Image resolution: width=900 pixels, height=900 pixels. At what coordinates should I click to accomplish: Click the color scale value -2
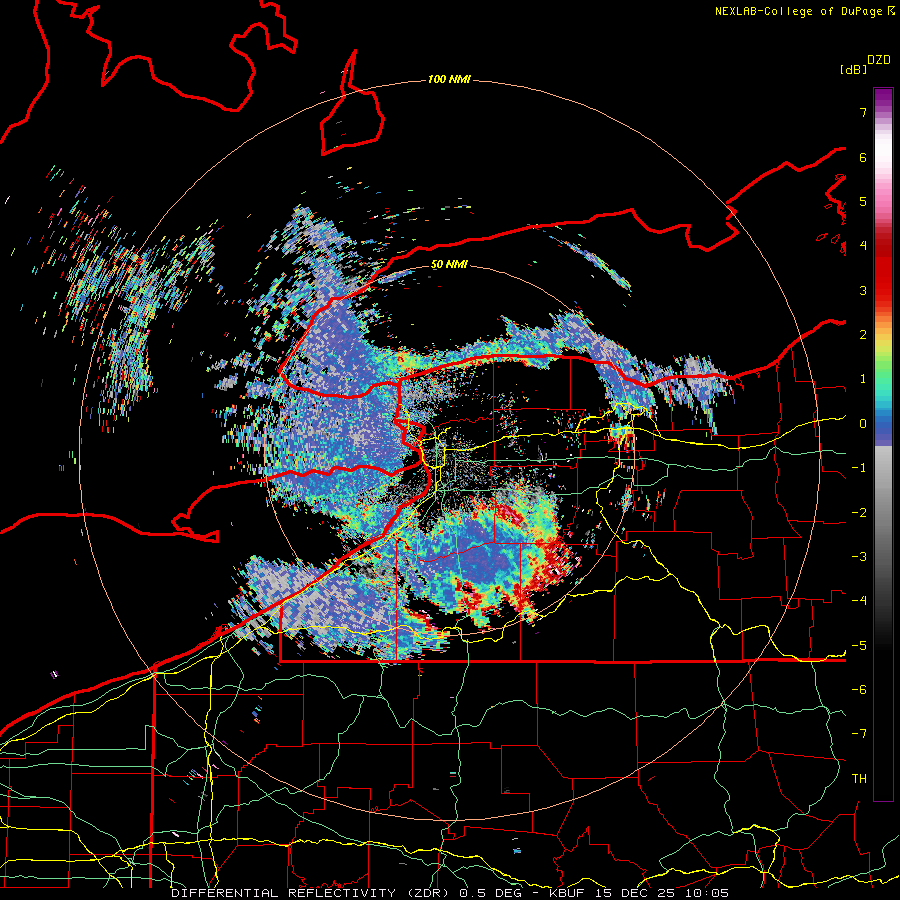tap(859, 513)
